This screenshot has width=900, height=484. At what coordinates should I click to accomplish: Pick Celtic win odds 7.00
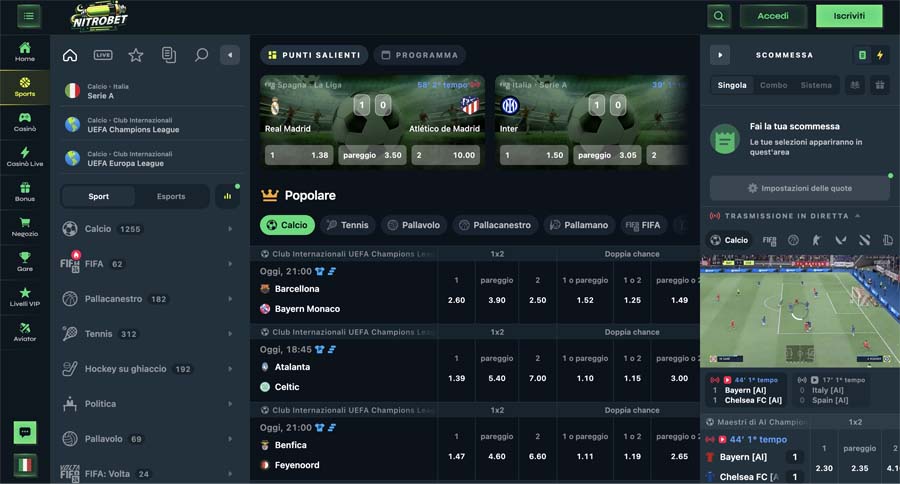(537, 369)
